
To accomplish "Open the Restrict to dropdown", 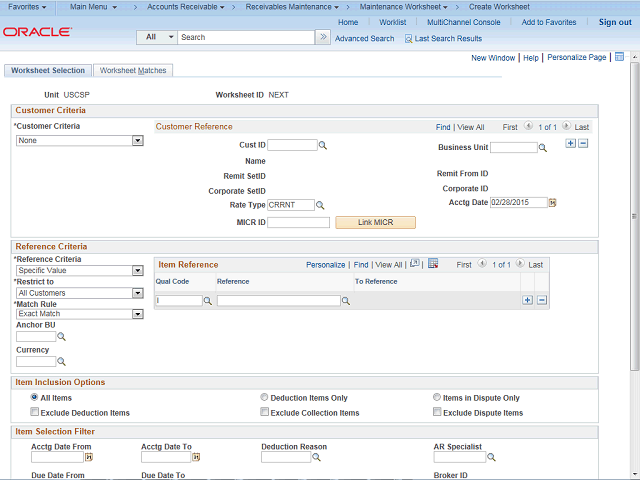I will click(138, 293).
